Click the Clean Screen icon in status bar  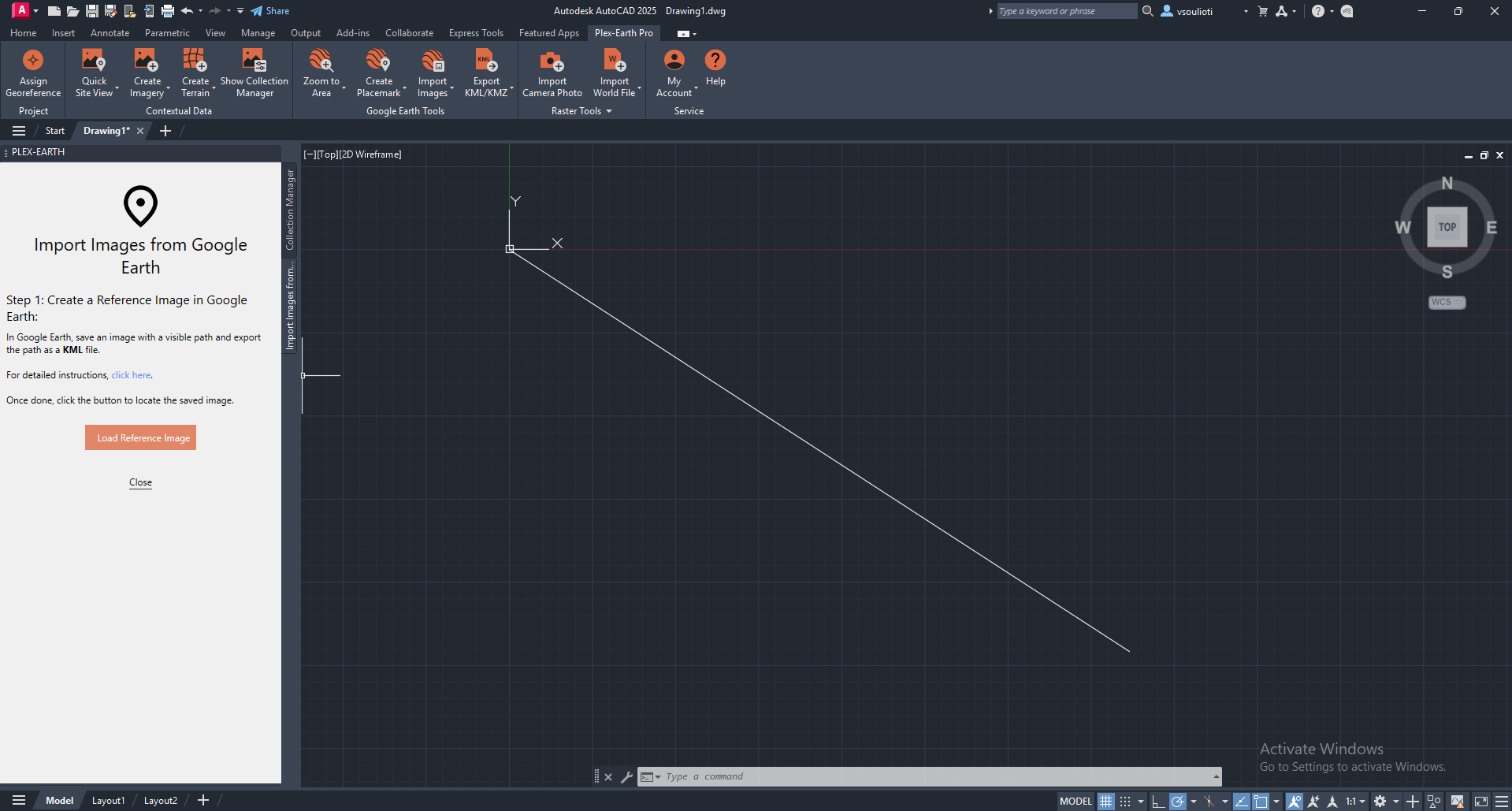click(1481, 802)
